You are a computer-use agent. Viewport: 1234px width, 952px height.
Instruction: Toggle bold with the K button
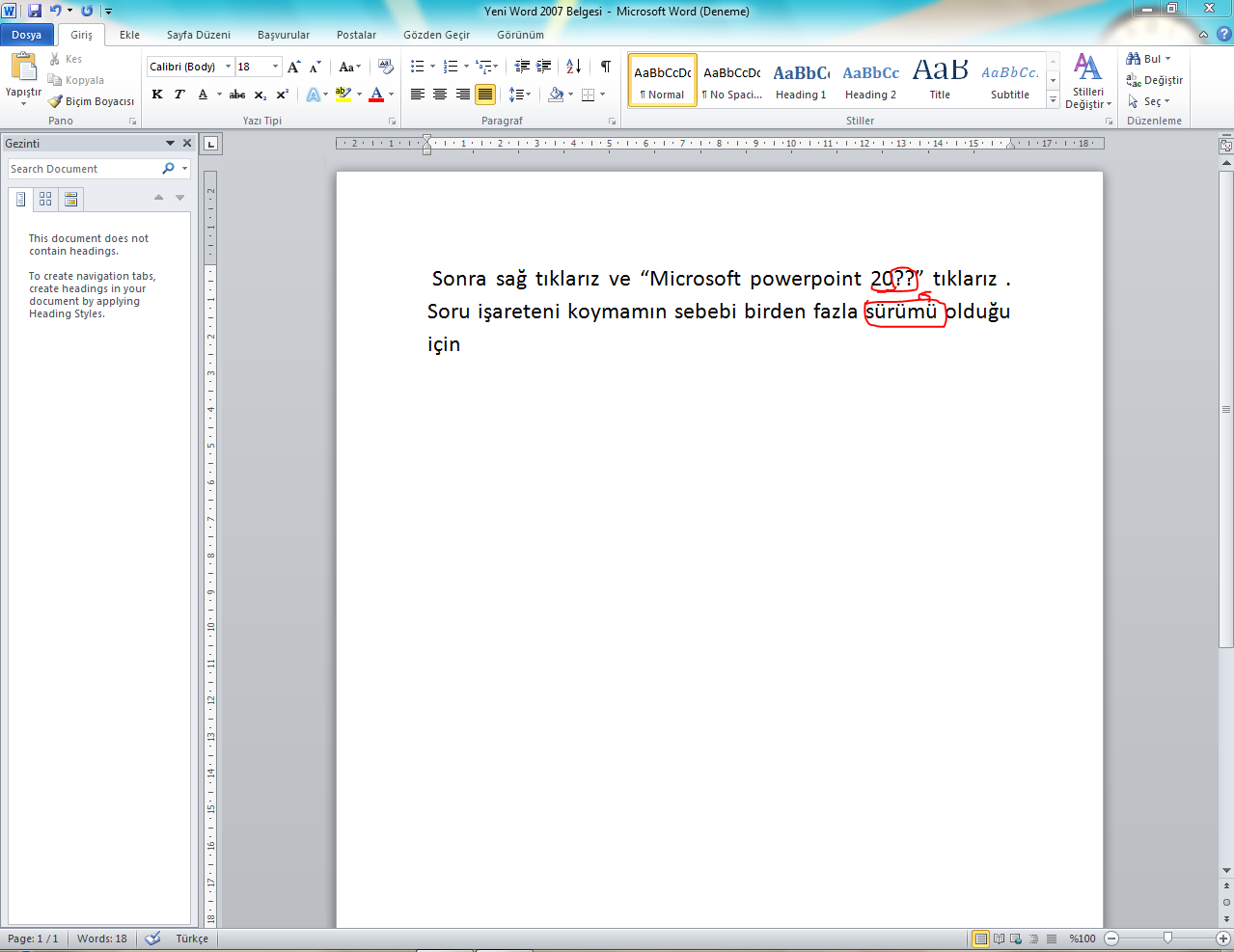pyautogui.click(x=157, y=95)
